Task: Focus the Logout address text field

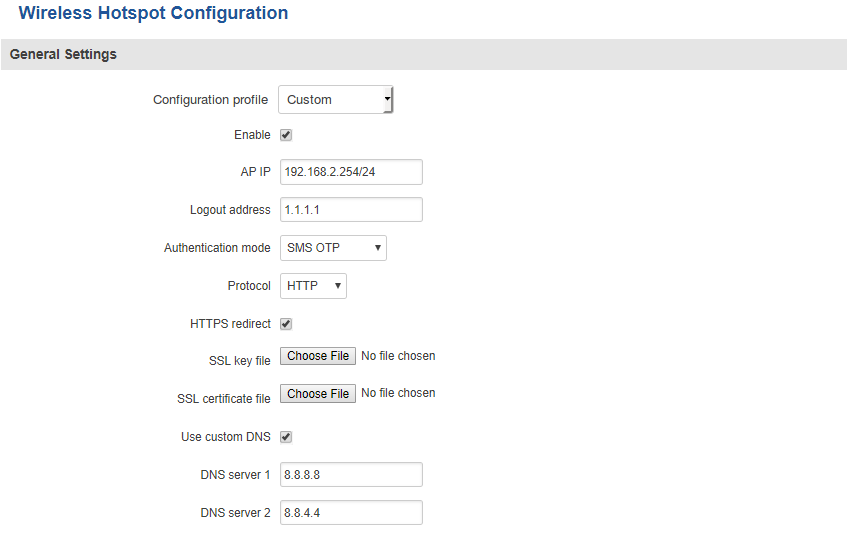Action: (x=351, y=210)
